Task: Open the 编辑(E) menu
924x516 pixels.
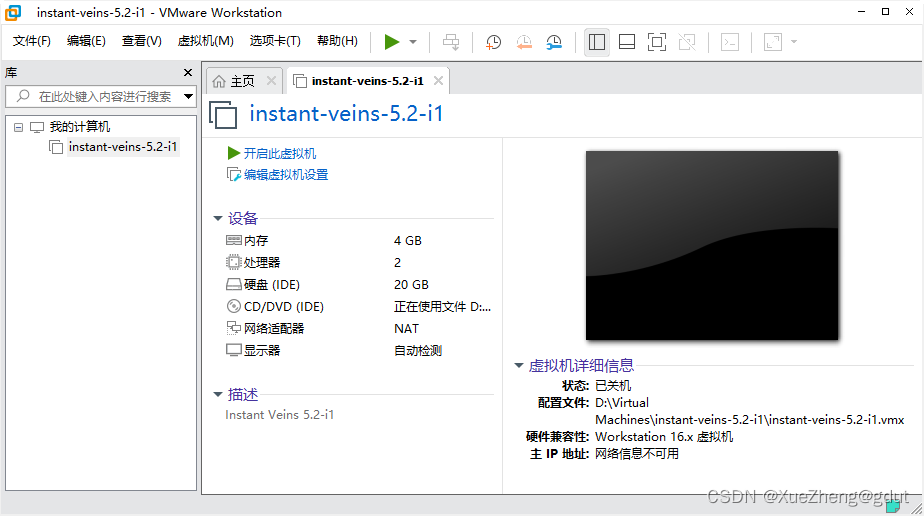Action: [x=86, y=41]
